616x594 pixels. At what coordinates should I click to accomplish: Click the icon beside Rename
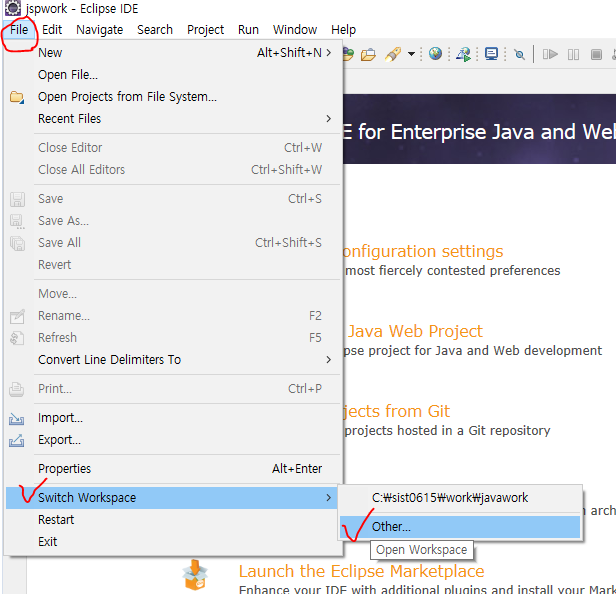point(17,316)
